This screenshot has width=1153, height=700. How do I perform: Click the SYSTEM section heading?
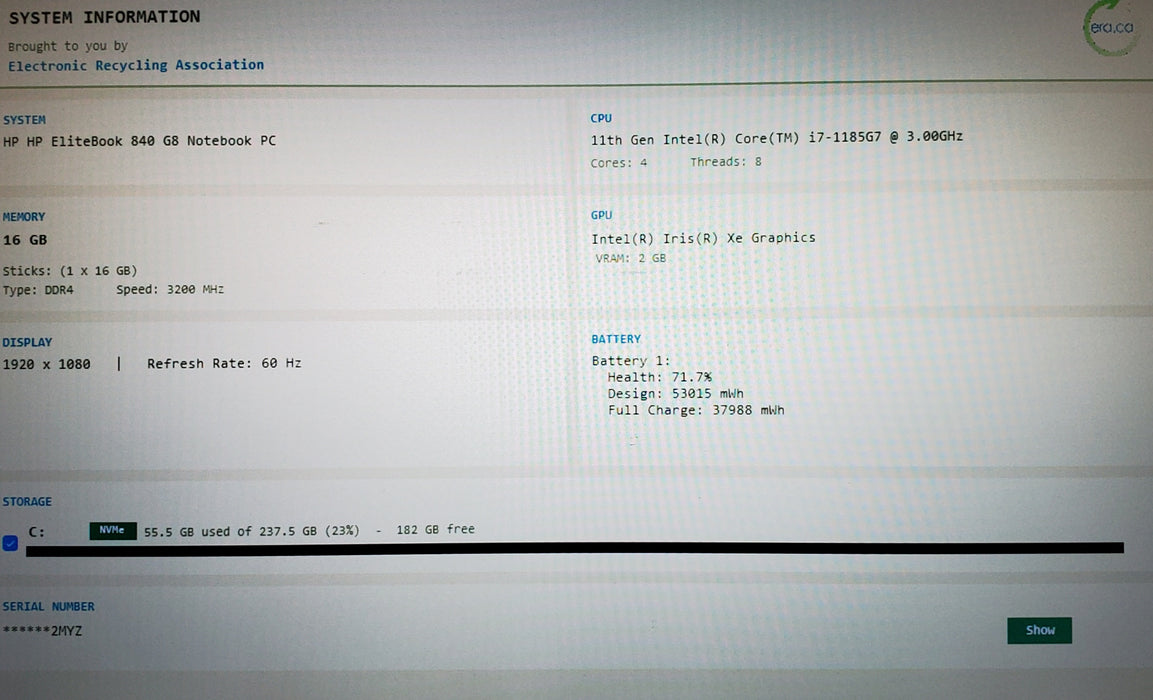(x=24, y=120)
